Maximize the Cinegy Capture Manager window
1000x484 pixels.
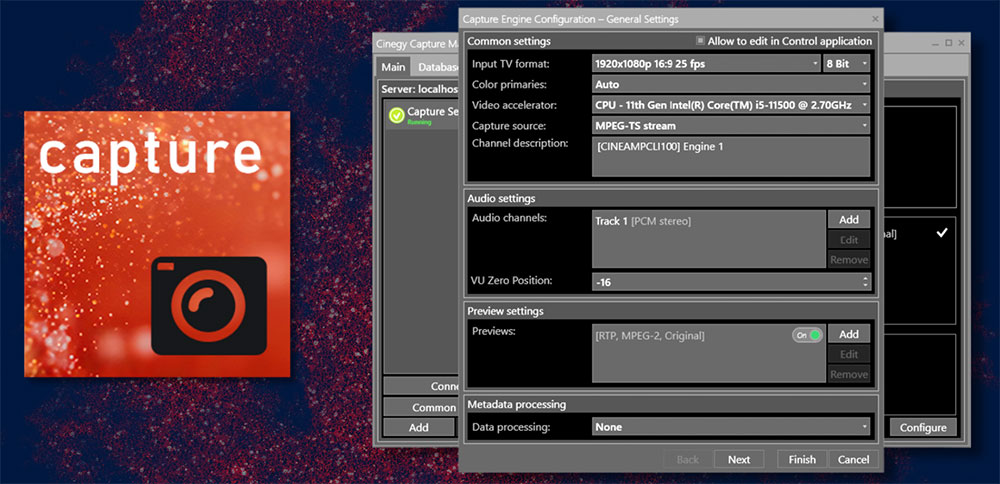pyautogui.click(x=949, y=43)
